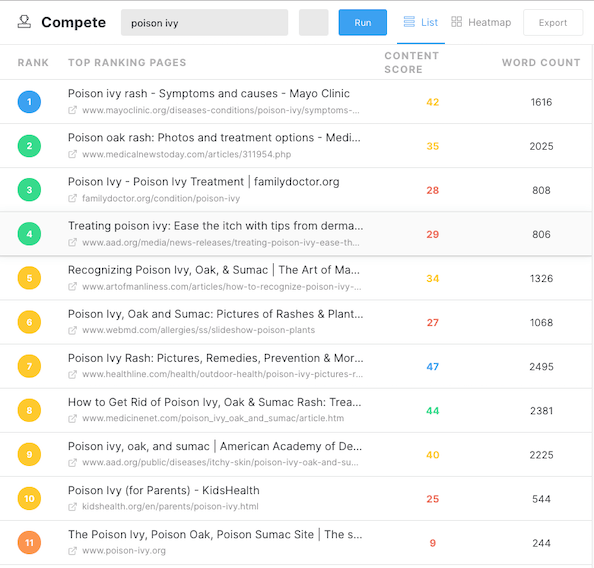Click the Export button
The height and width of the screenshot is (568, 594).
[x=553, y=23]
